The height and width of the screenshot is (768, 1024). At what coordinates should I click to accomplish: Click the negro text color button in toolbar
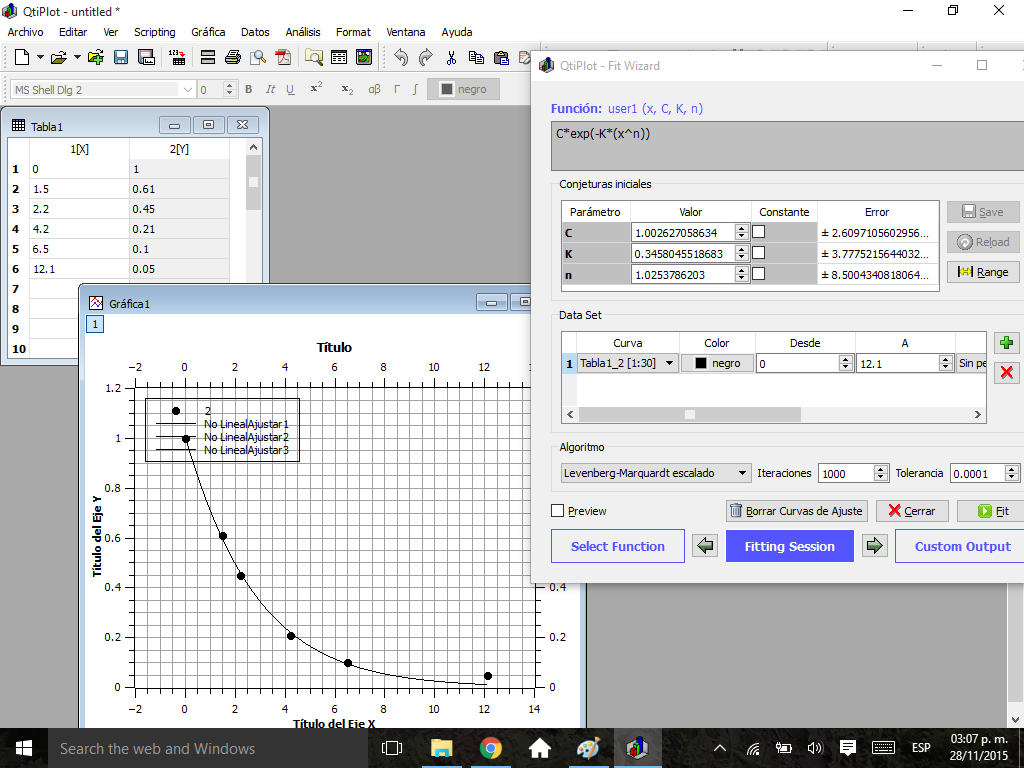[463, 89]
